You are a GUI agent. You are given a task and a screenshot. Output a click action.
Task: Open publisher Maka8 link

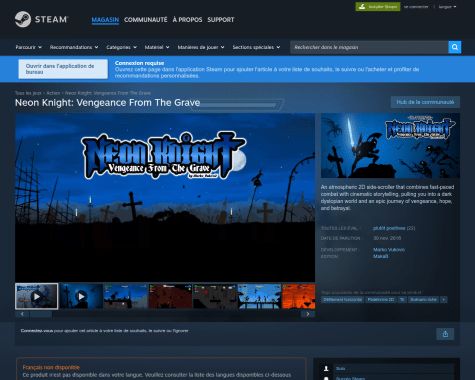point(381,256)
